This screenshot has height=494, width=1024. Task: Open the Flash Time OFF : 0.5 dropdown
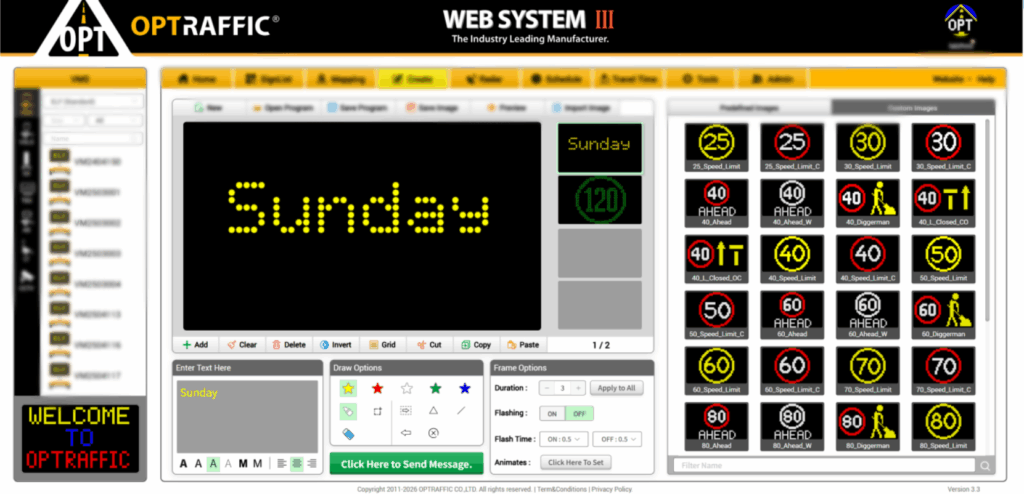tap(617, 439)
